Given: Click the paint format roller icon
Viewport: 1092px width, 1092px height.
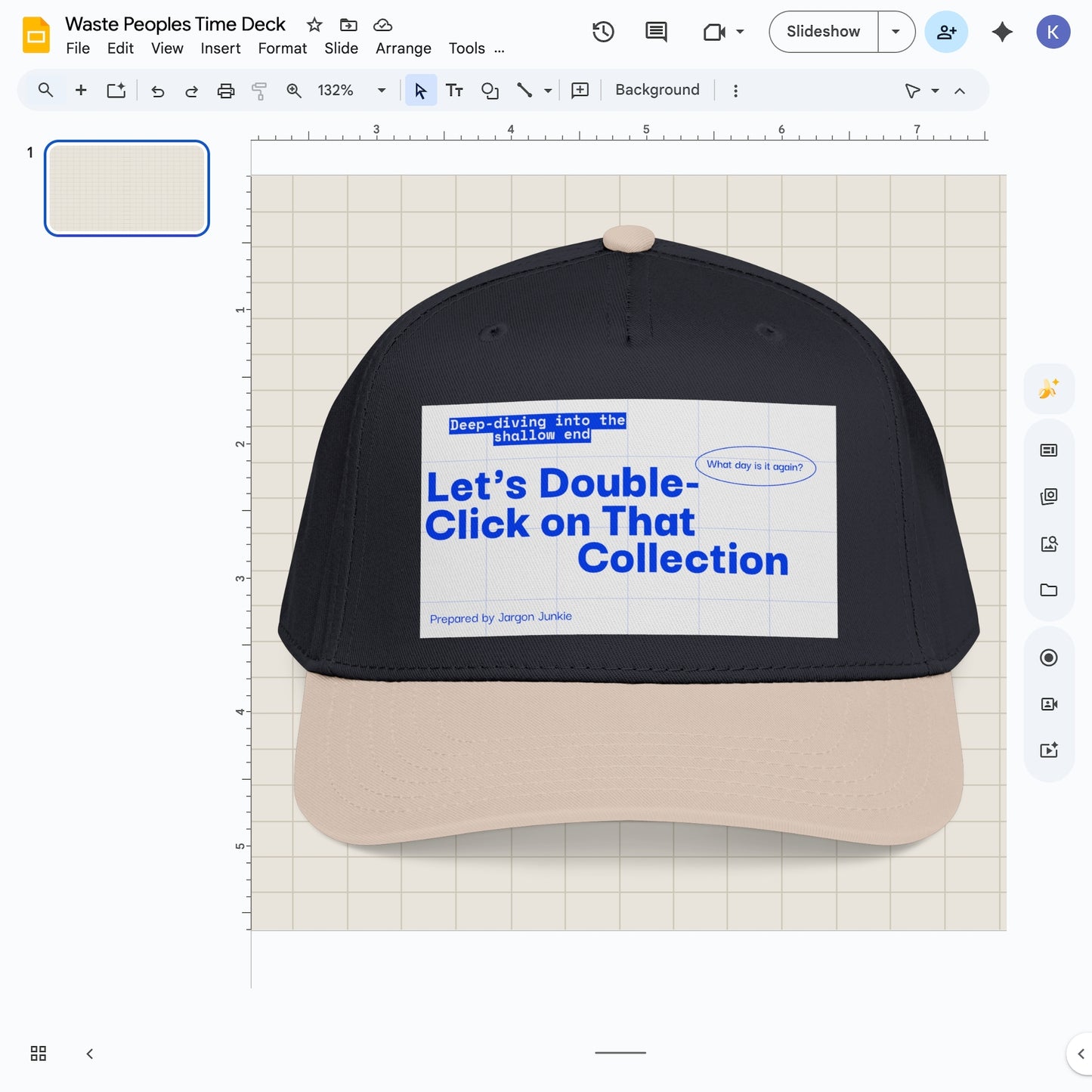Looking at the screenshot, I should click(259, 91).
